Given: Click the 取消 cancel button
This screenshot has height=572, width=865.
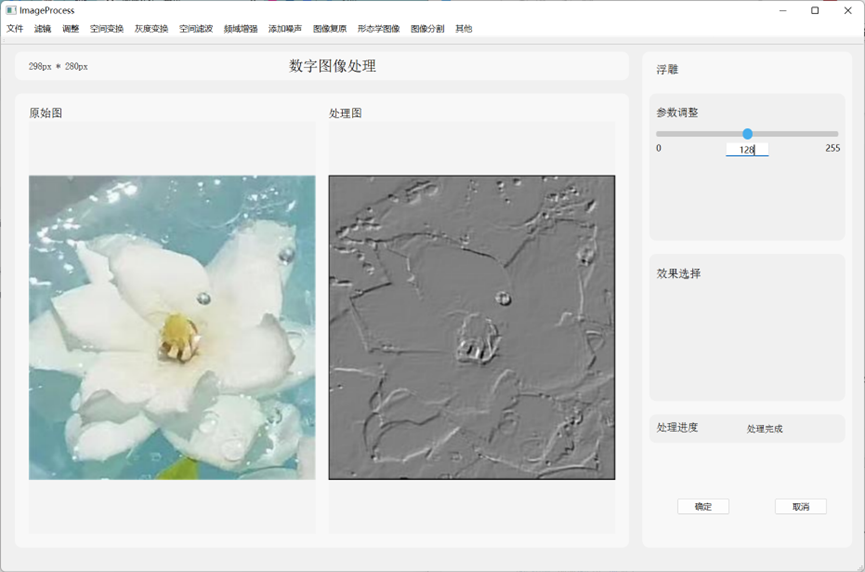Looking at the screenshot, I should coord(800,507).
